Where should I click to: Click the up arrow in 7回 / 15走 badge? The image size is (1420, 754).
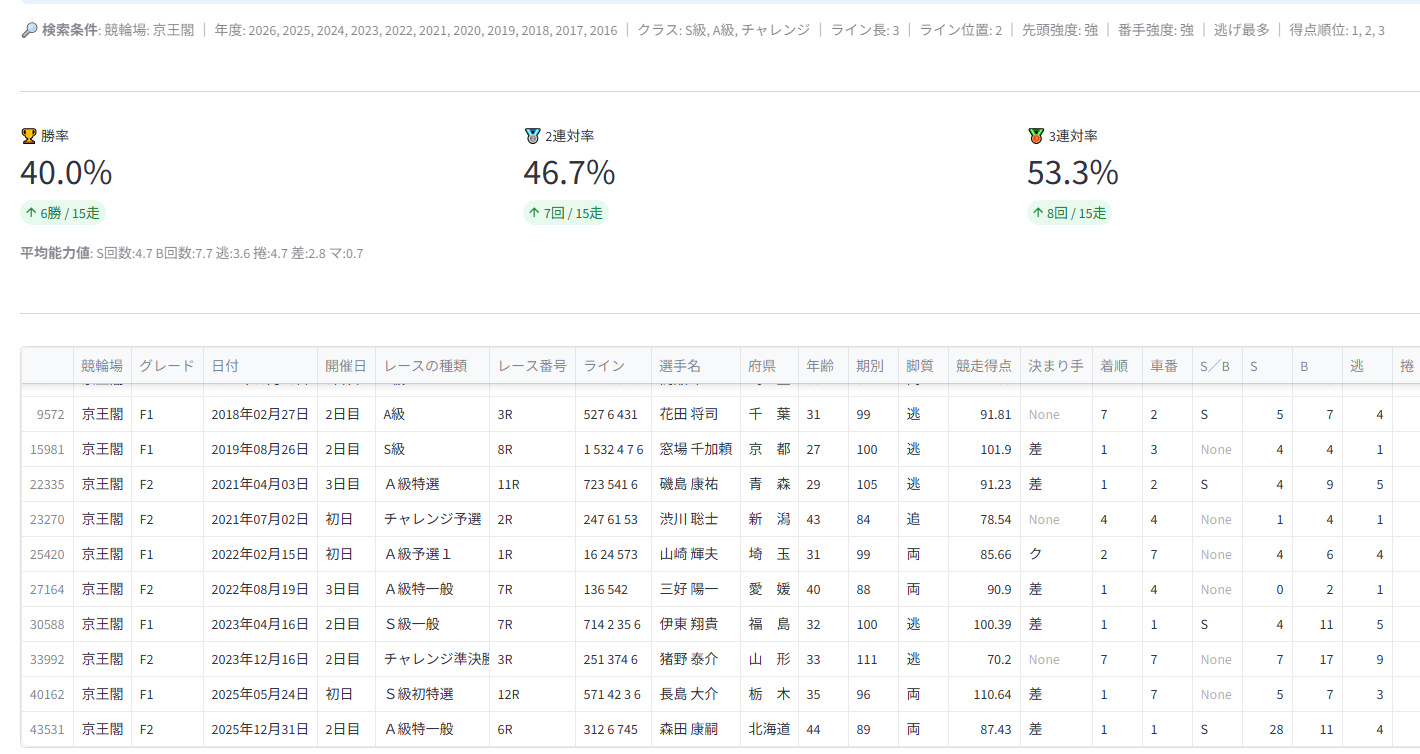click(535, 213)
